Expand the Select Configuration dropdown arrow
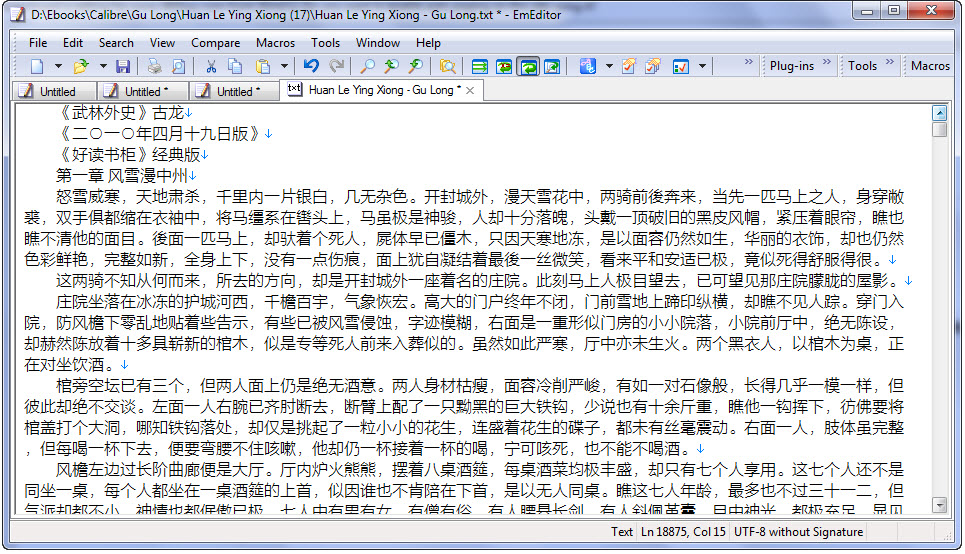Screen dimensions: 965x554 (x=609, y=66)
